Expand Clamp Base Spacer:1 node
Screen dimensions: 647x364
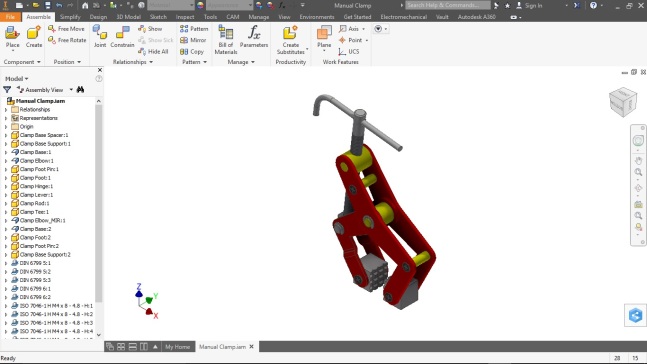pyautogui.click(x=6, y=135)
